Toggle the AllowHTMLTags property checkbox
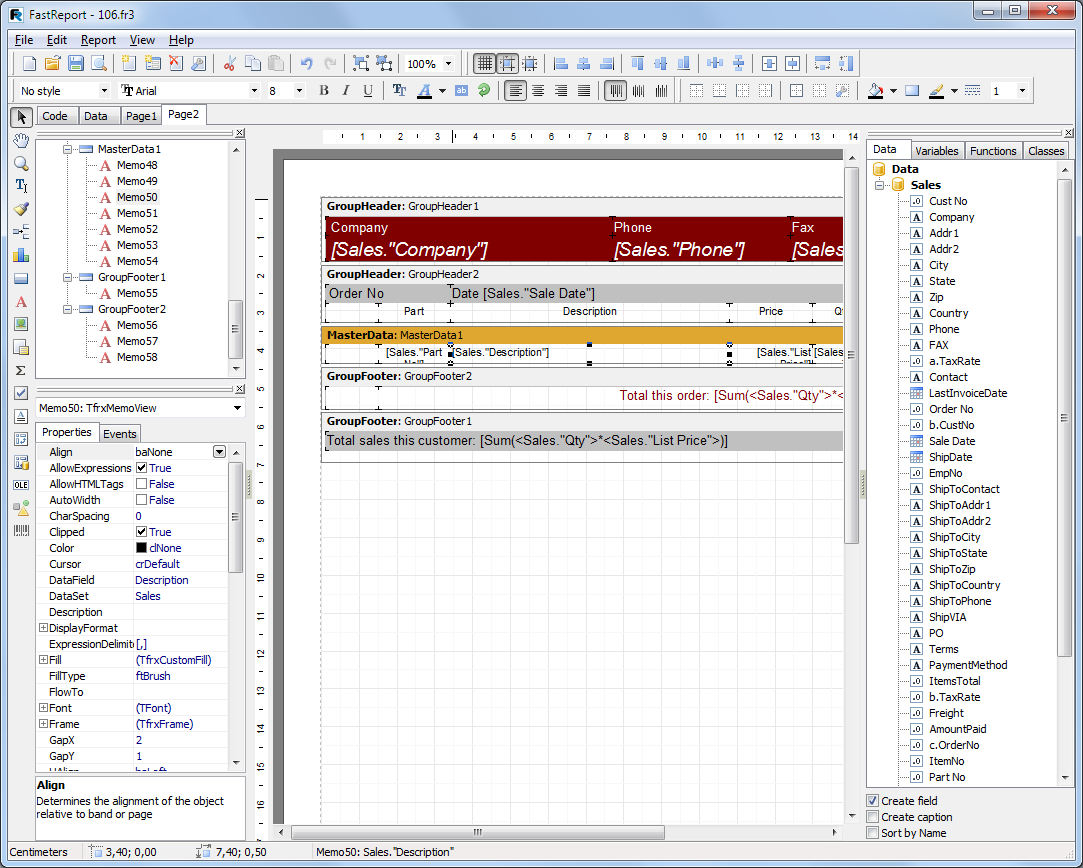 point(142,484)
